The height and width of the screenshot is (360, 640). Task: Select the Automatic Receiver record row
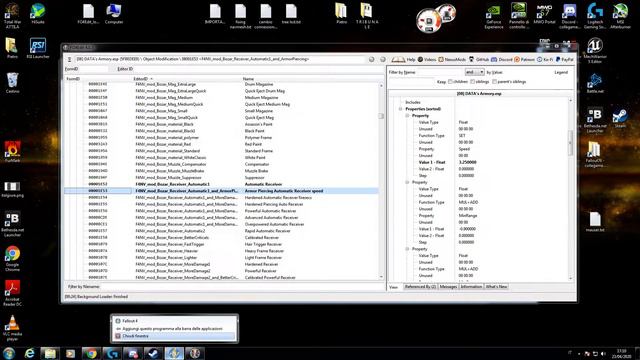[222, 184]
